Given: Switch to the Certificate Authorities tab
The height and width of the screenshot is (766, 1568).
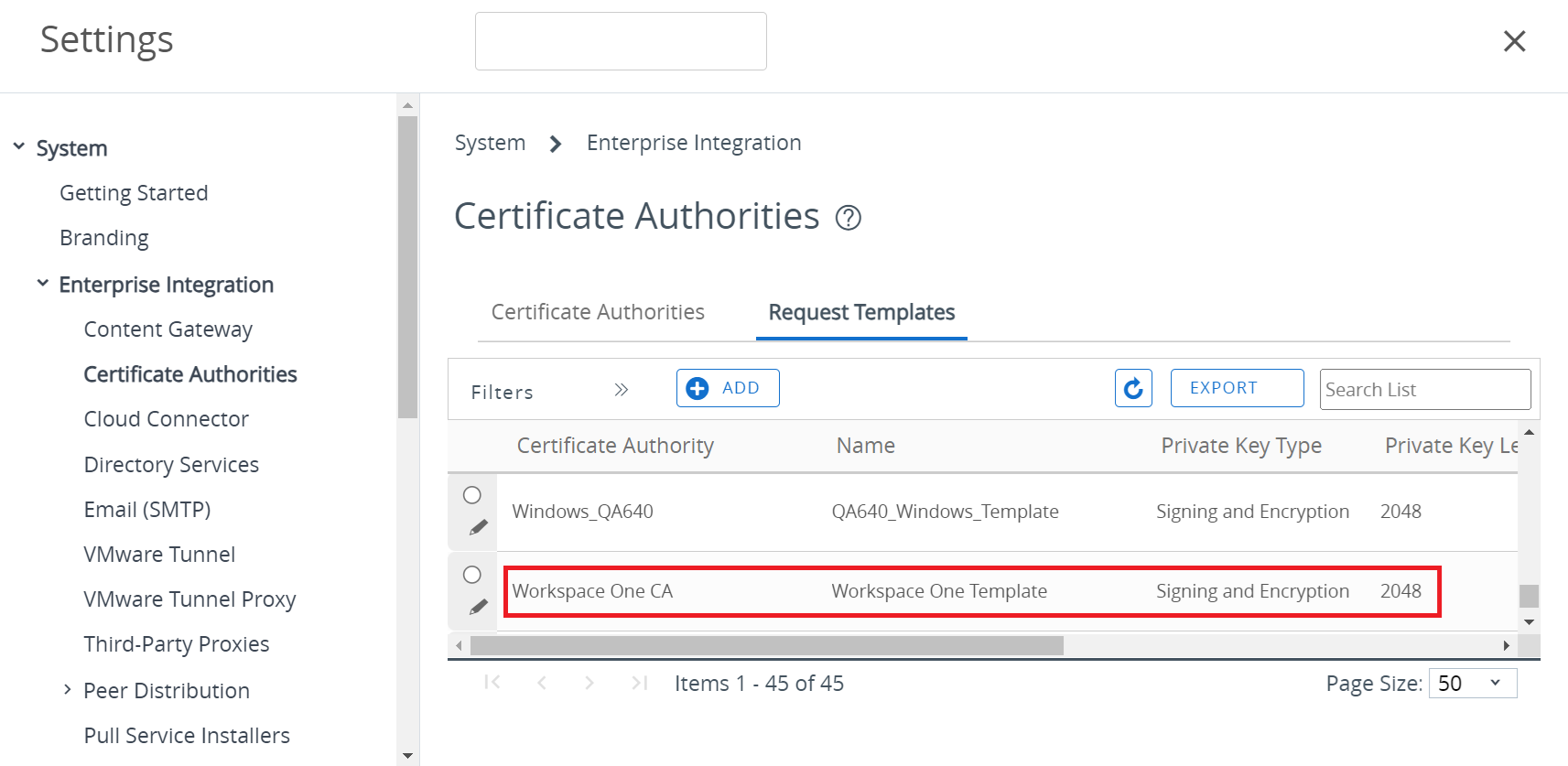Looking at the screenshot, I should pos(598,312).
